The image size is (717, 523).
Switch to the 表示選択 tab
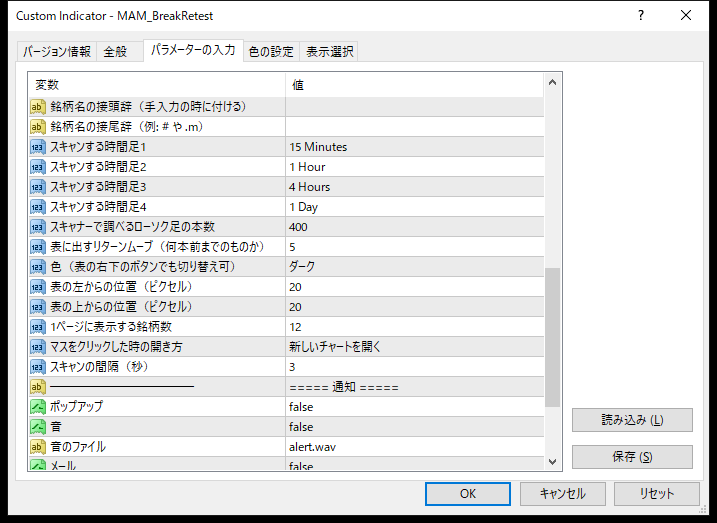(329, 52)
